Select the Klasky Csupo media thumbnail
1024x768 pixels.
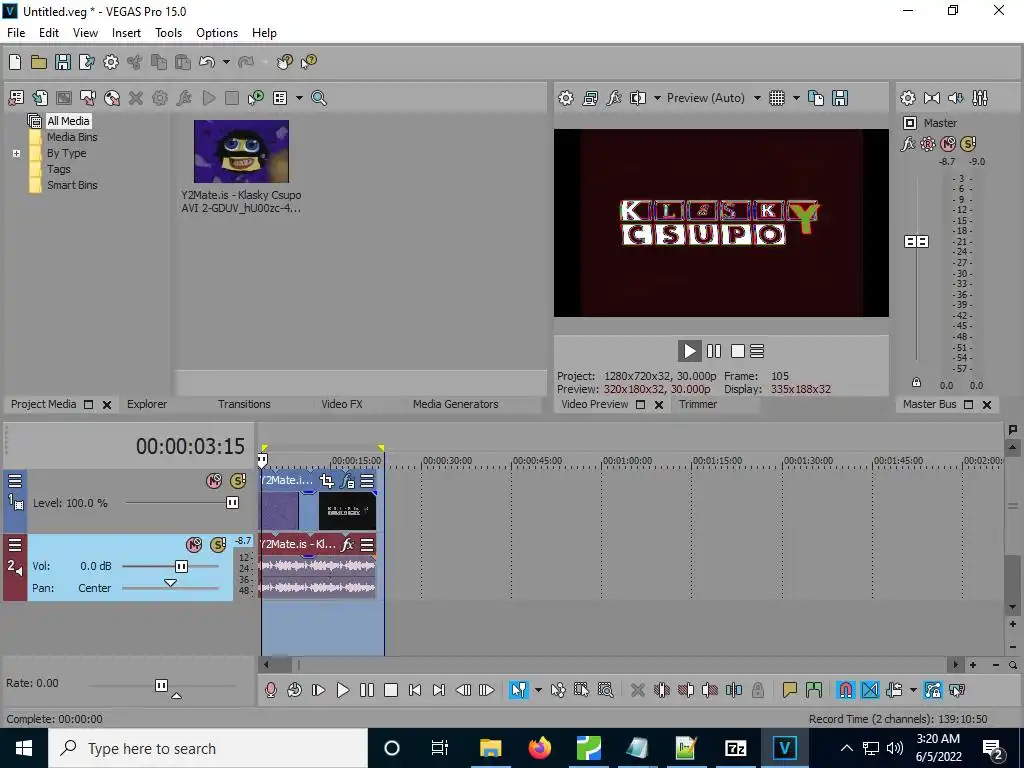point(241,152)
